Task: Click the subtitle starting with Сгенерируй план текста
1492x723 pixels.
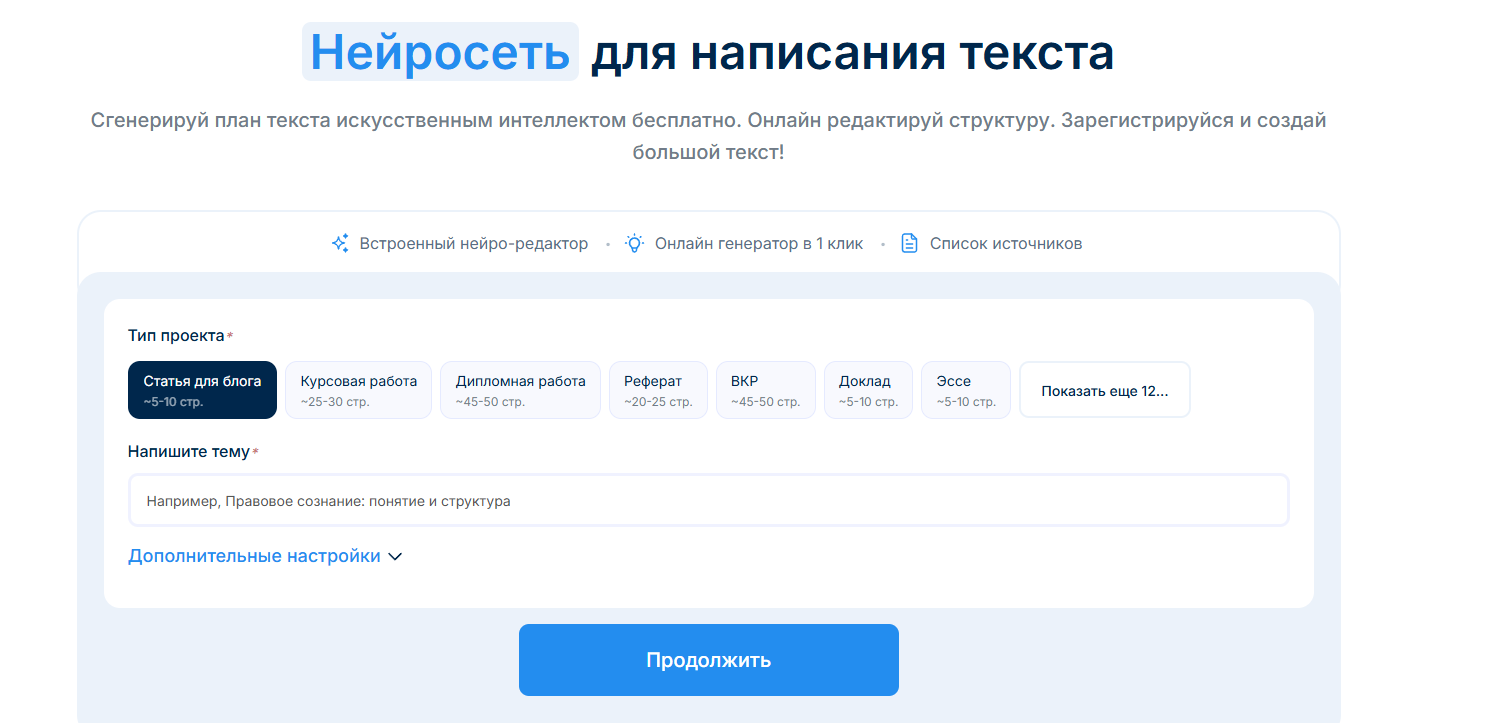Action: click(709, 137)
